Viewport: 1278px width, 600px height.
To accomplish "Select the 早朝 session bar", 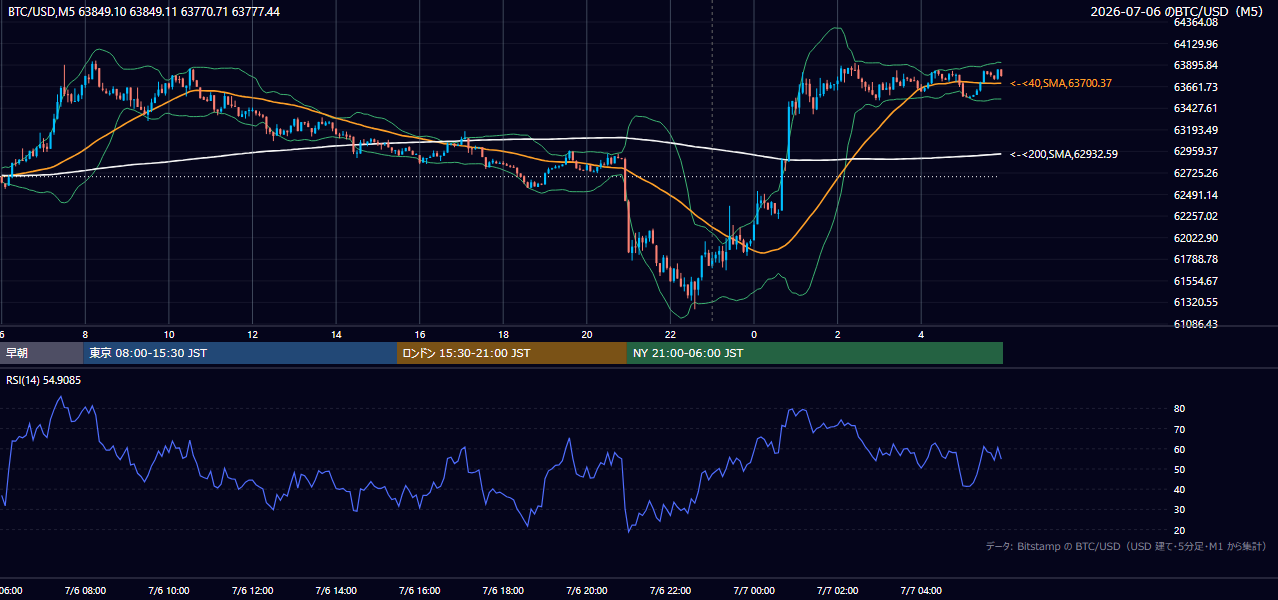I will (x=41, y=353).
